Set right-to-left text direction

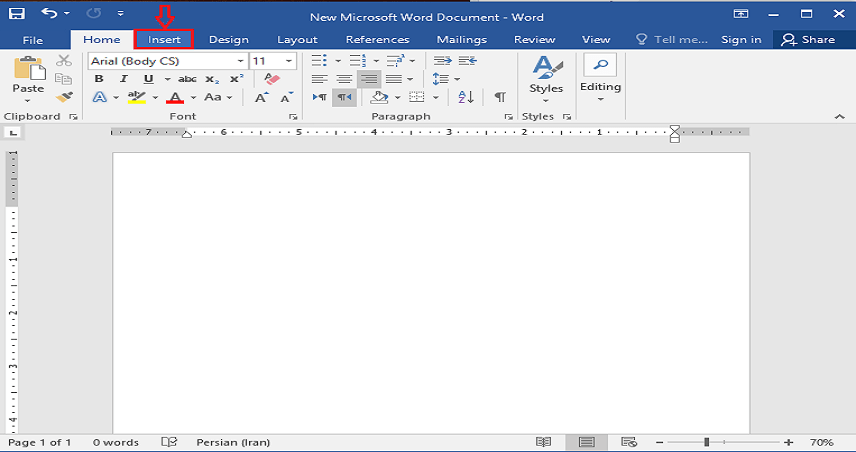[344, 97]
